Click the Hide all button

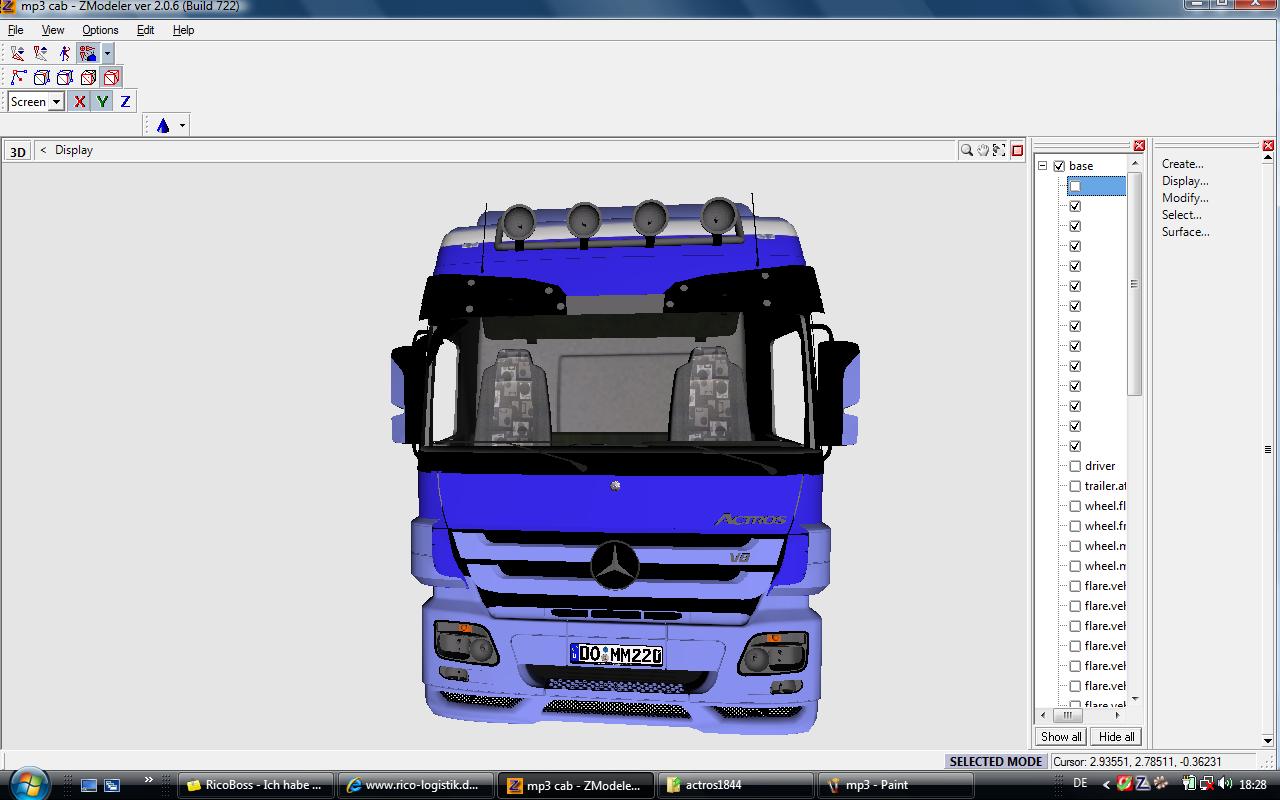point(1116,737)
